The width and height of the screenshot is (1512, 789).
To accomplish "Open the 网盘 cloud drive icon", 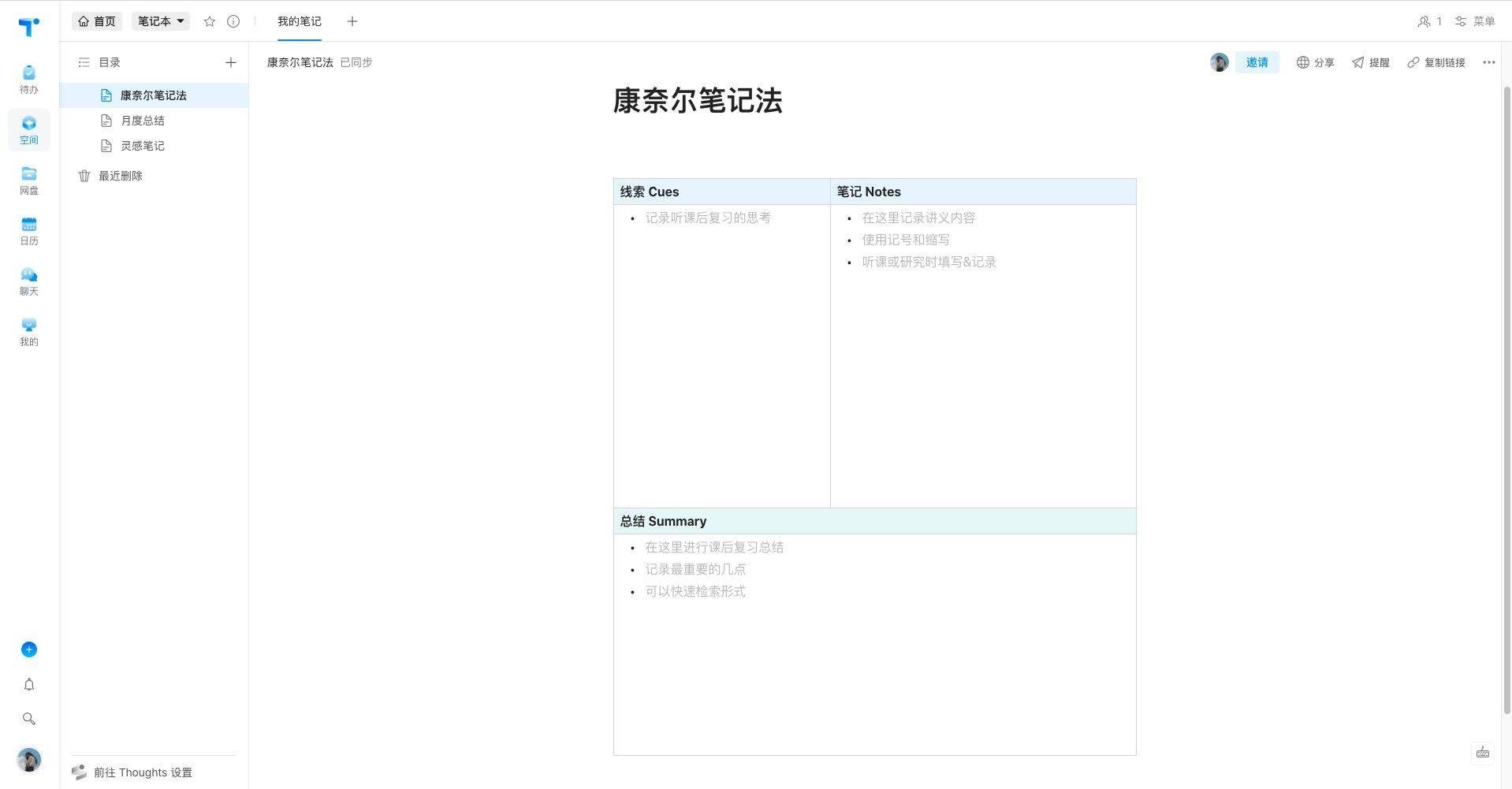I will point(29,180).
